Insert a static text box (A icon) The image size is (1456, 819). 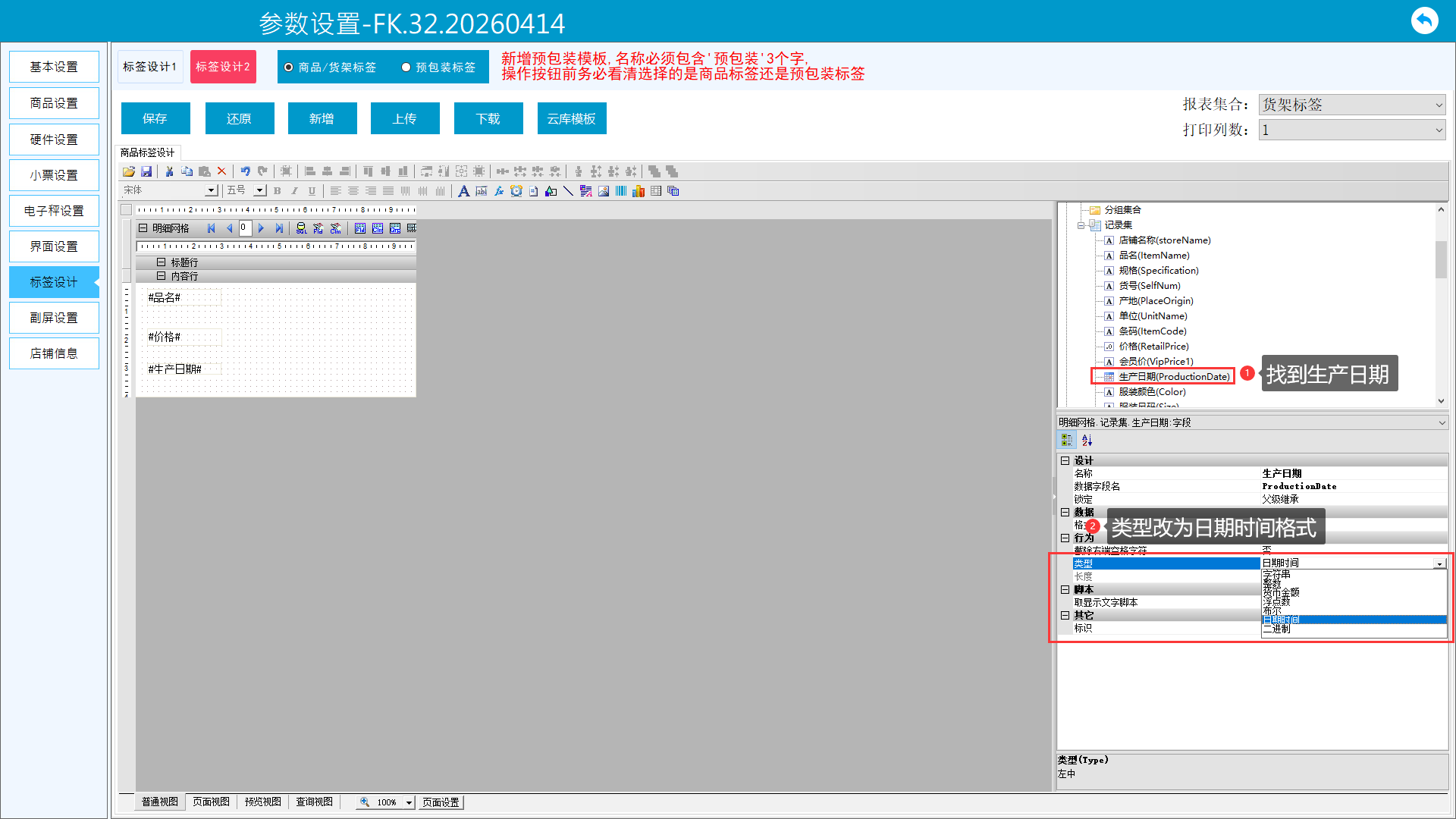click(x=463, y=191)
